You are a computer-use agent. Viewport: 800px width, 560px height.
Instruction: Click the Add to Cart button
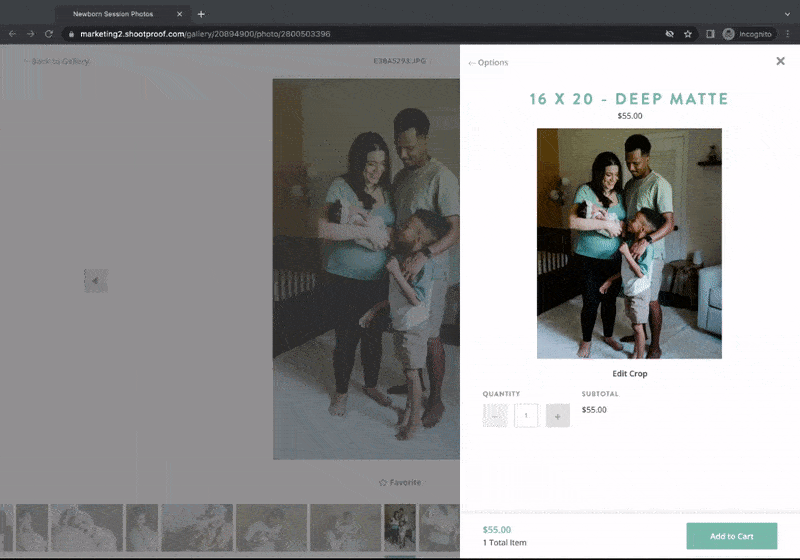click(x=731, y=536)
